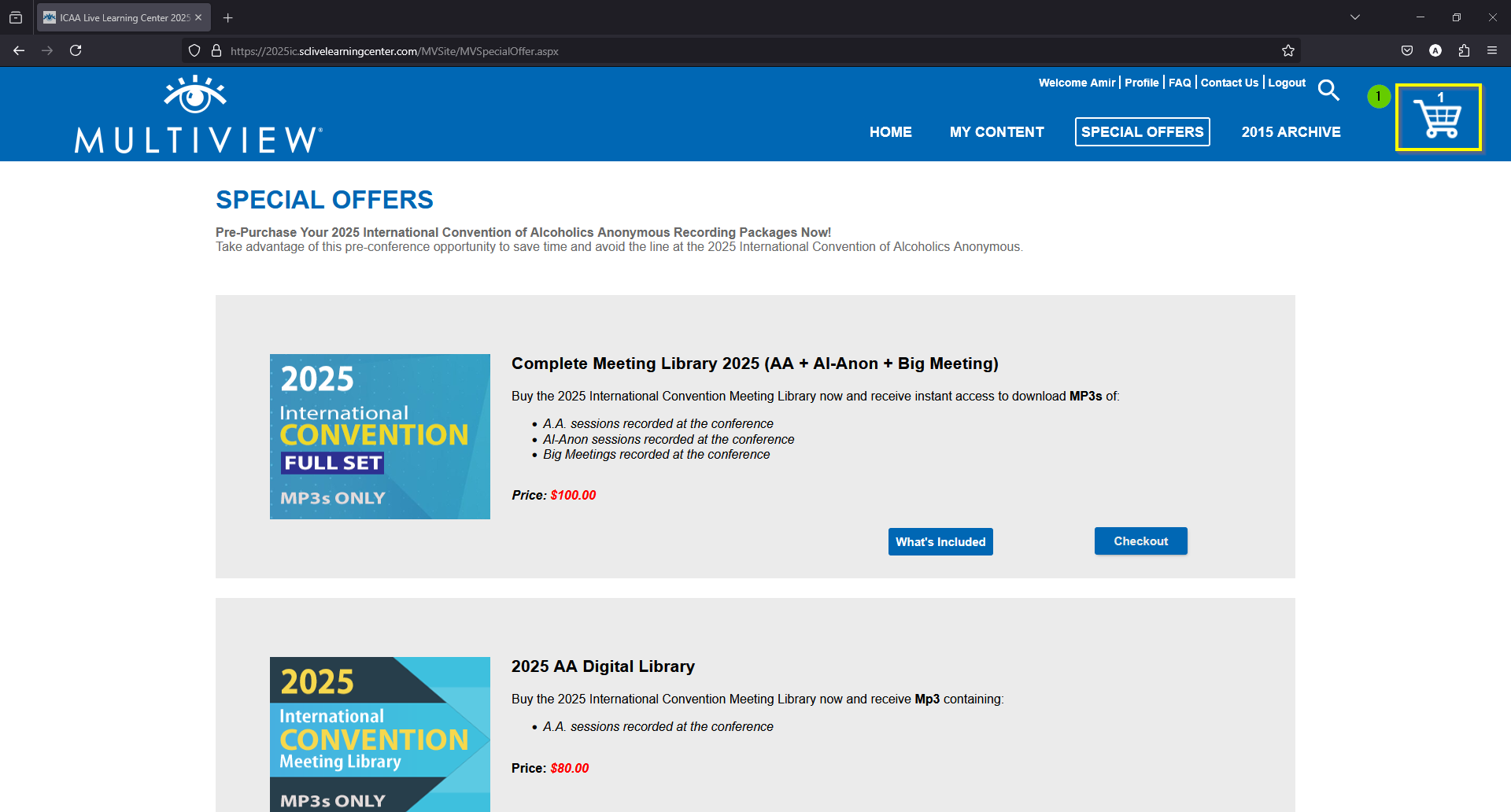1511x812 pixels.
Task: Click the Firefox account avatar icon
Action: [x=1435, y=51]
